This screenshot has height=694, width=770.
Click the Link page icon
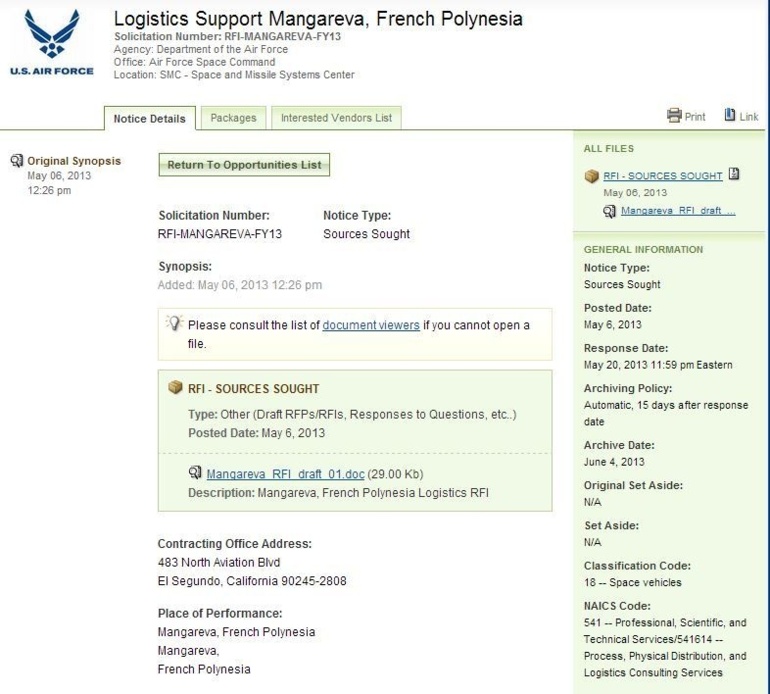(x=730, y=114)
